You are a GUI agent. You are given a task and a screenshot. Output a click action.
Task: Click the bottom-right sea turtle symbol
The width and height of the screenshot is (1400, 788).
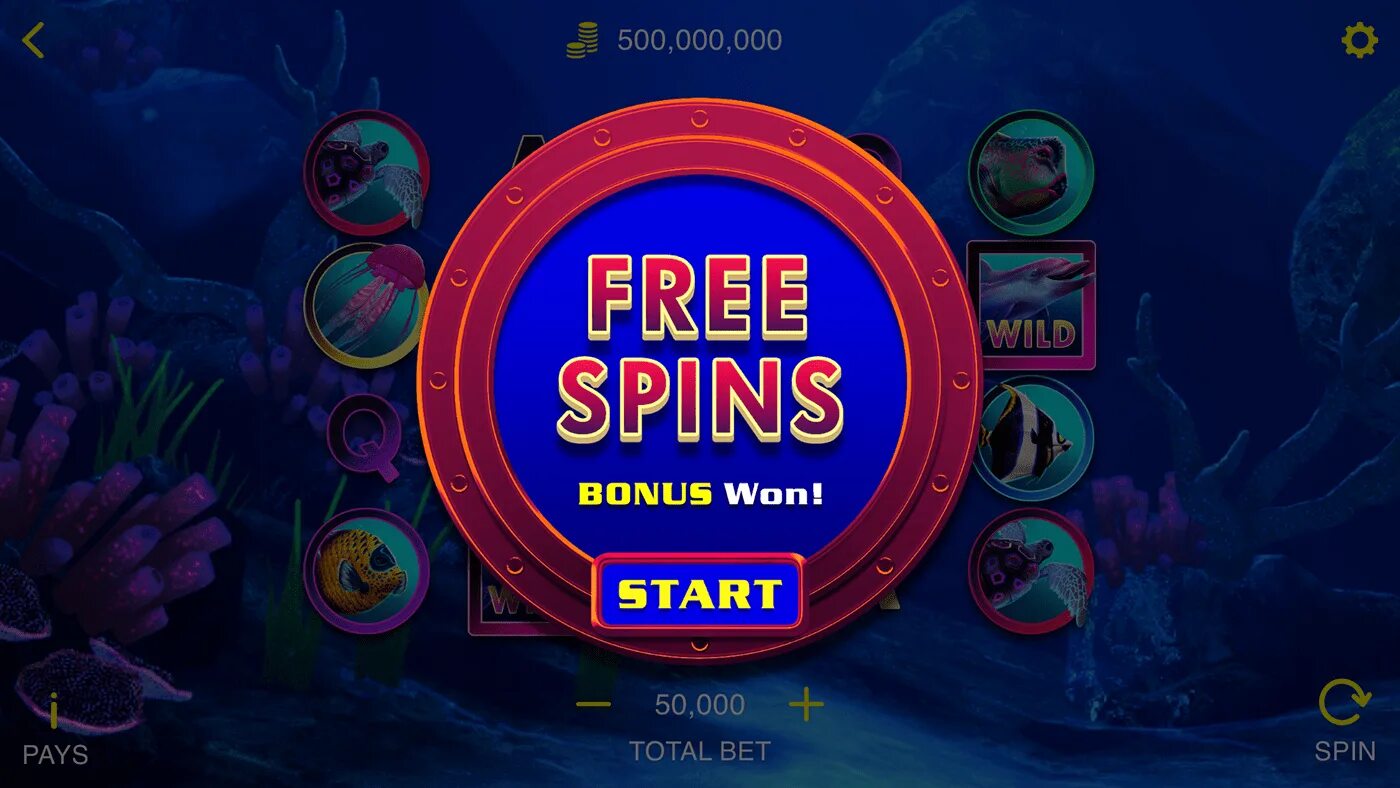pos(1031,571)
